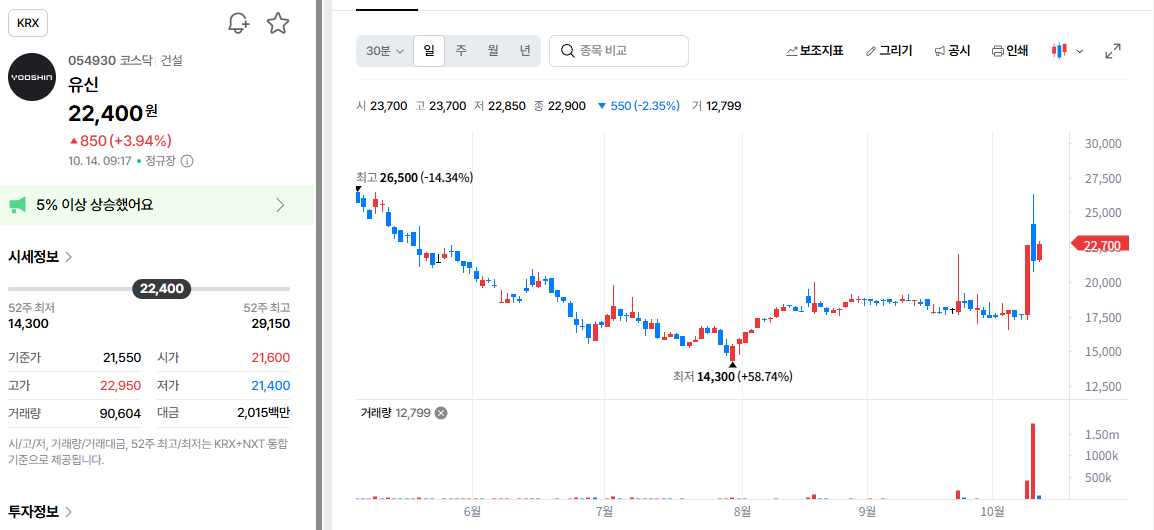
Task: Click the price alert bell icon
Action: pyautogui.click(x=238, y=23)
